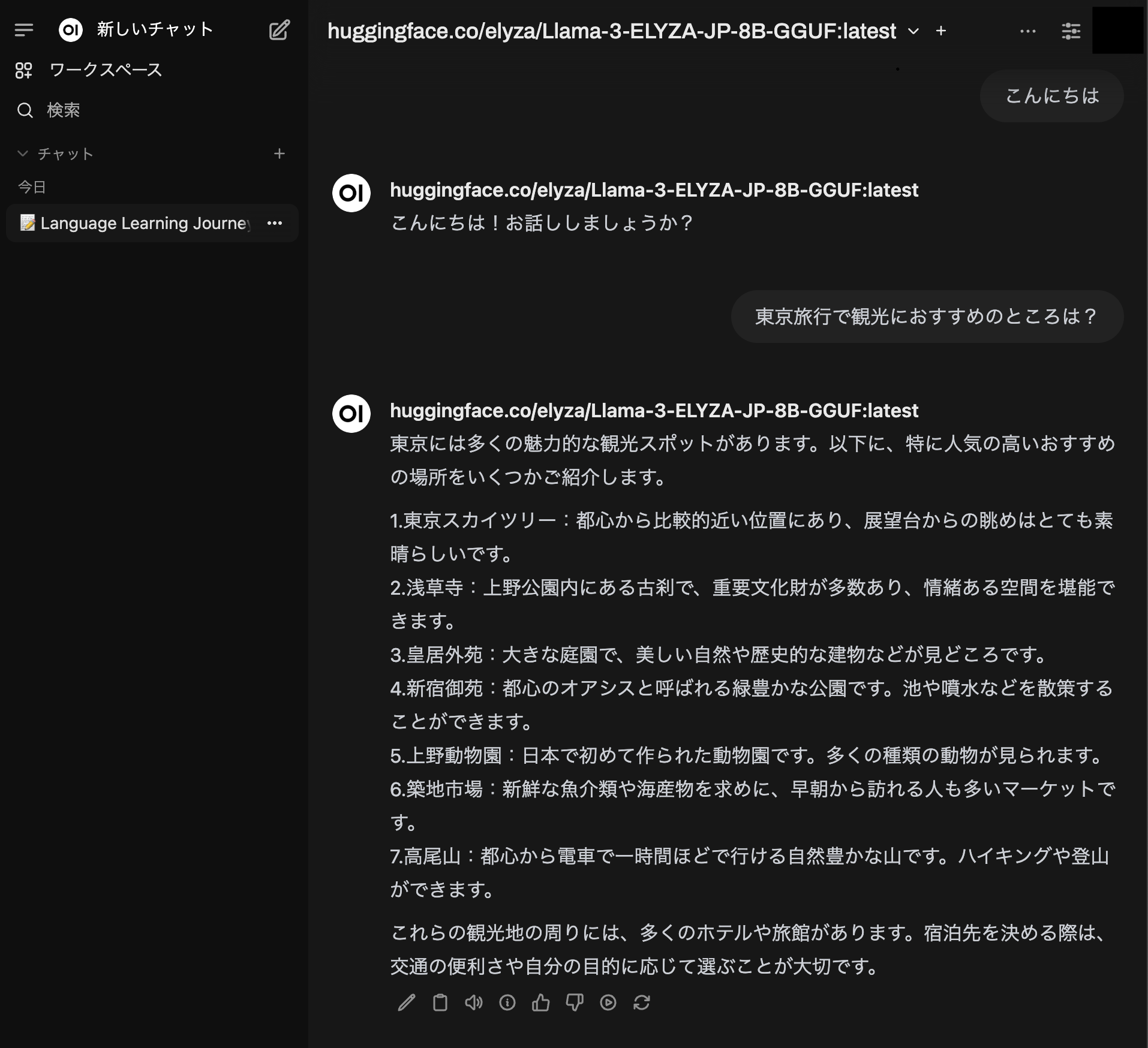Click the こんにちは user message bubble

(1052, 96)
